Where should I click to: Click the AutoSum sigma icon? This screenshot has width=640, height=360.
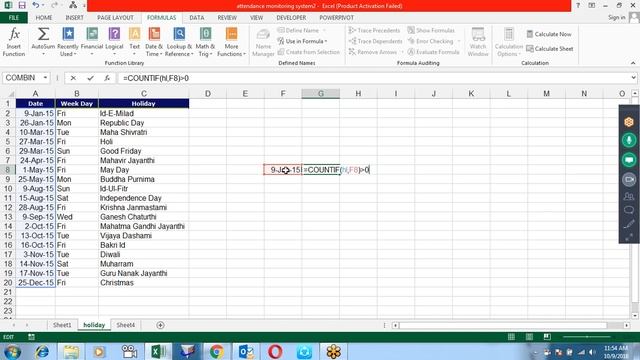43,34
